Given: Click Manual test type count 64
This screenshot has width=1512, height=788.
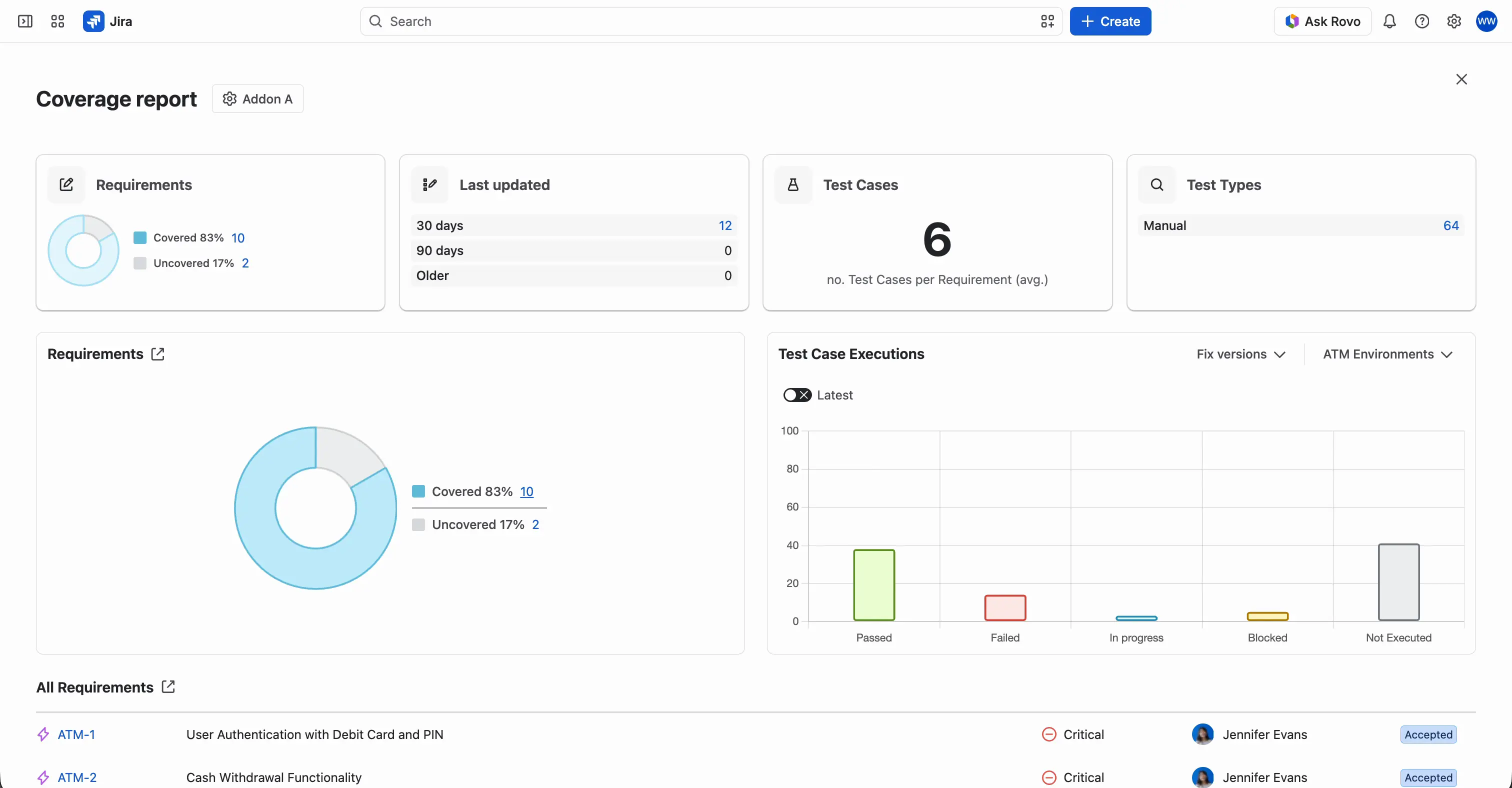Looking at the screenshot, I should tap(1451, 225).
